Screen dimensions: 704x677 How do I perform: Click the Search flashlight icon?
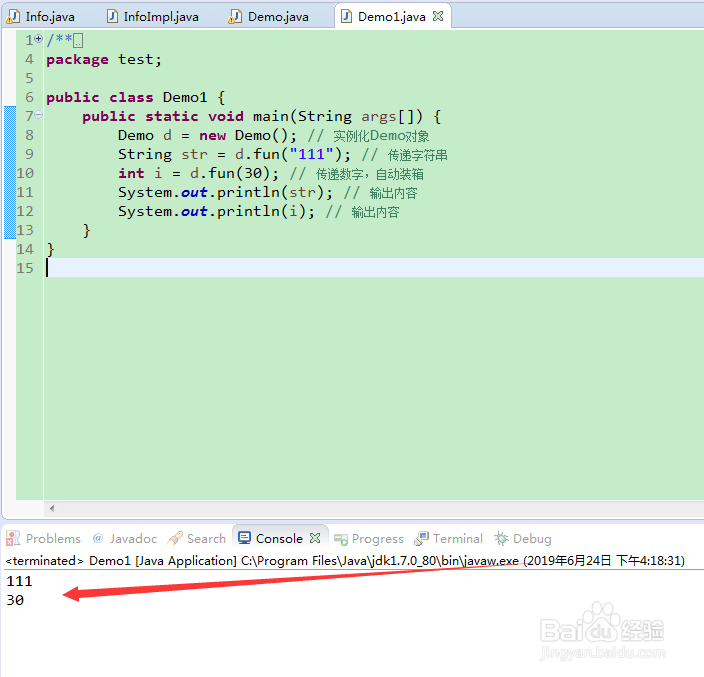click(x=175, y=538)
